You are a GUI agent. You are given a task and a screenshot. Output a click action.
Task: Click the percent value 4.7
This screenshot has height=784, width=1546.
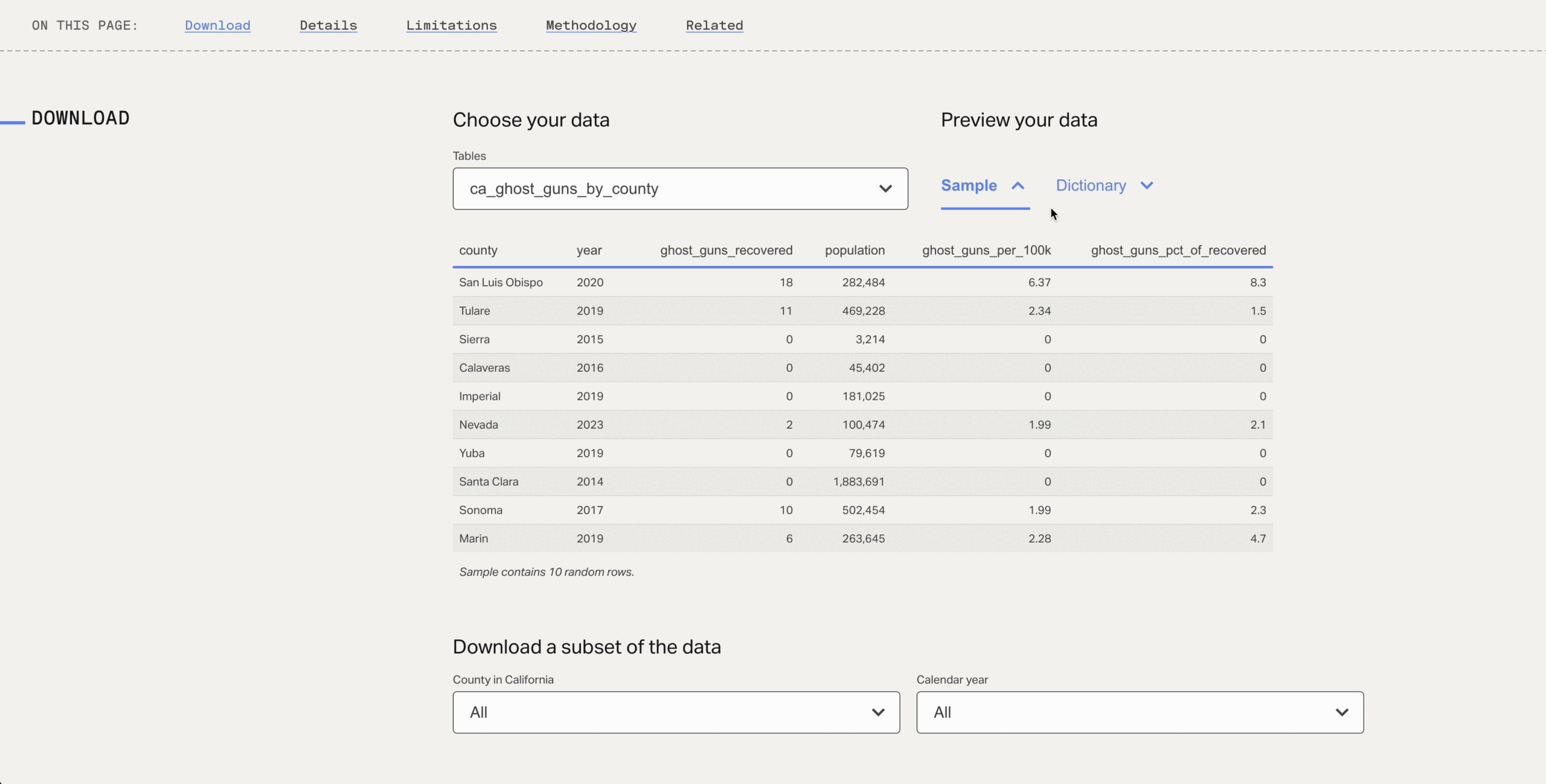(x=1258, y=538)
